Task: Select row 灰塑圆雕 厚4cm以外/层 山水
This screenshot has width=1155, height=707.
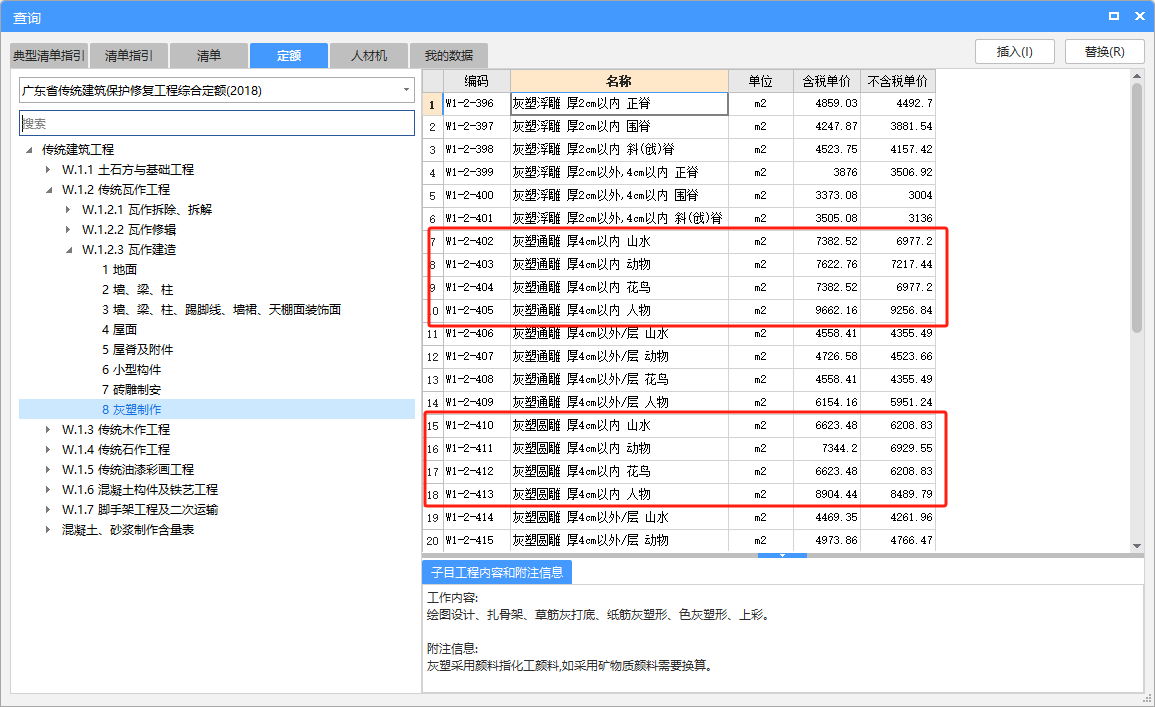Action: pyautogui.click(x=619, y=518)
